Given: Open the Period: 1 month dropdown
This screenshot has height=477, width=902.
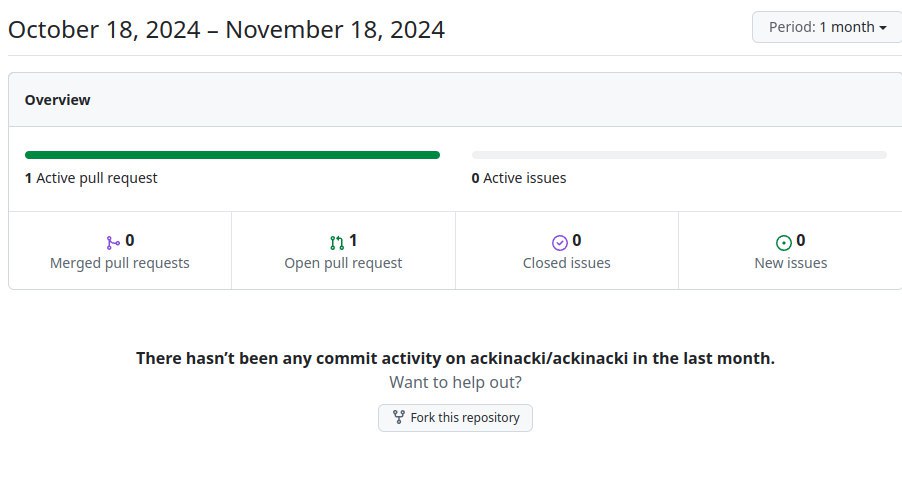Looking at the screenshot, I should tap(826, 27).
